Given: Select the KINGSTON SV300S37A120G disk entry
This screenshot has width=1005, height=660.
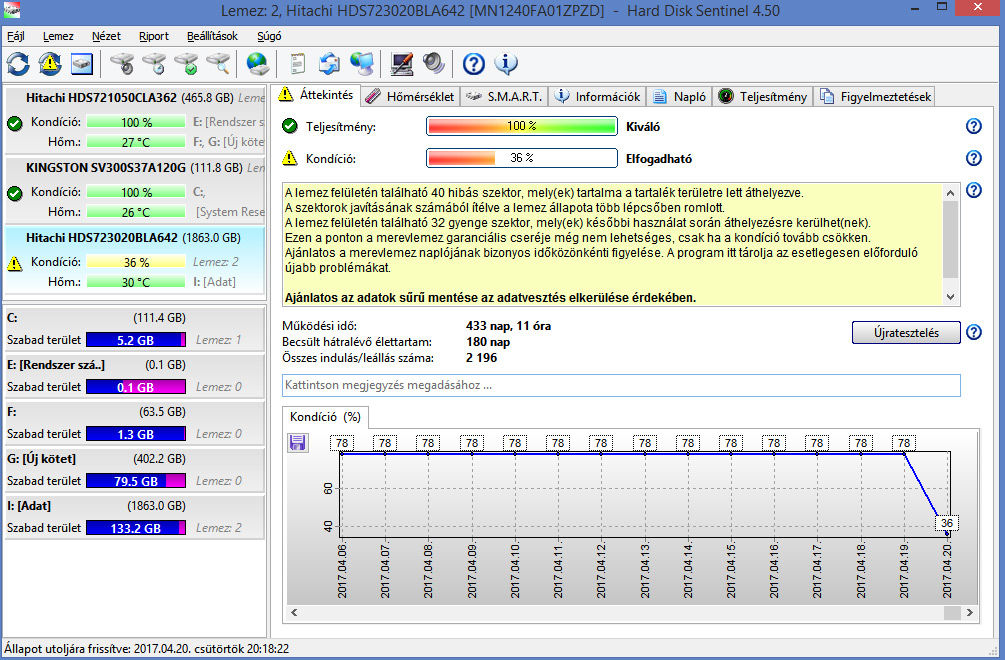Looking at the screenshot, I should coord(135,190).
